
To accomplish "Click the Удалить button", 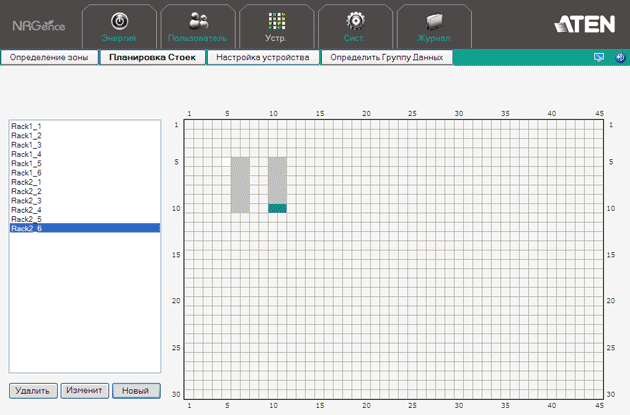I will [33, 390].
